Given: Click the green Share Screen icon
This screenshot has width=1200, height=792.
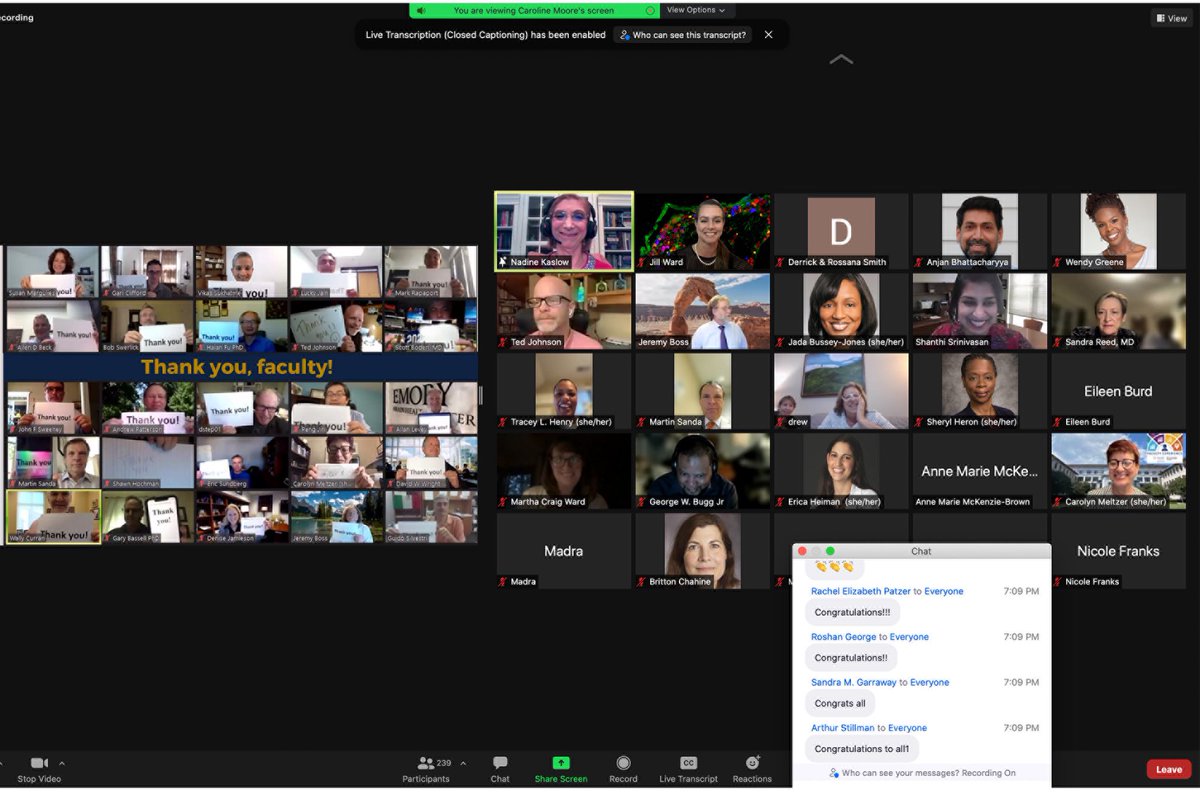Looking at the screenshot, I should point(561,763).
